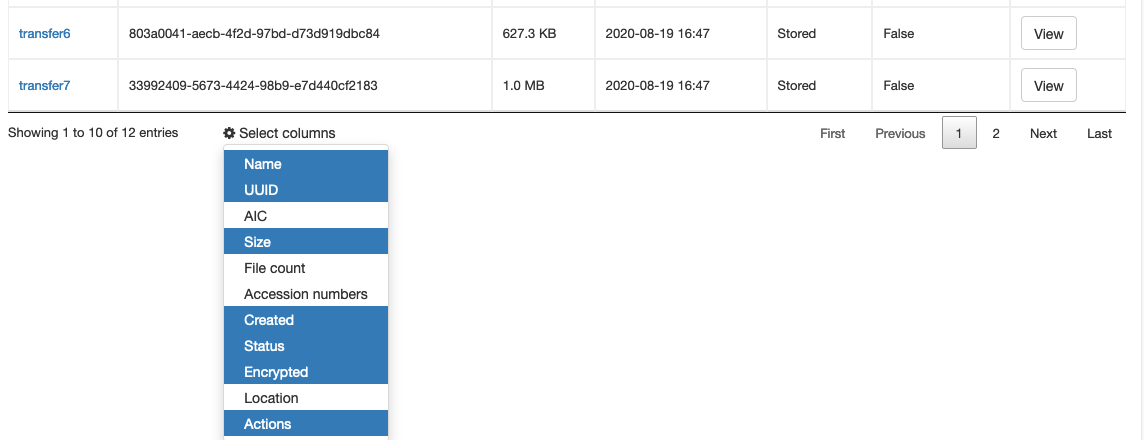Show the File count column

tap(305, 268)
